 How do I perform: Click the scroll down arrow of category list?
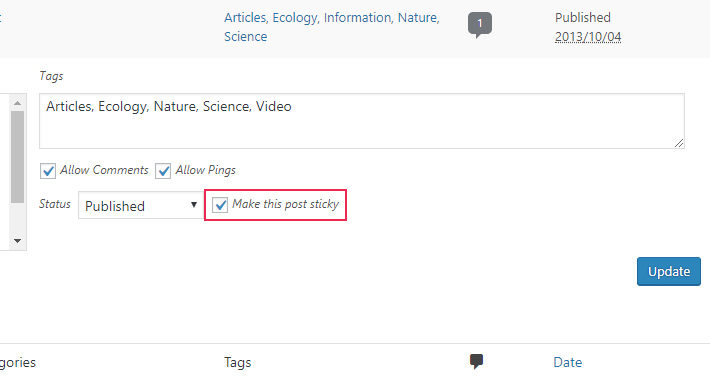[17, 241]
